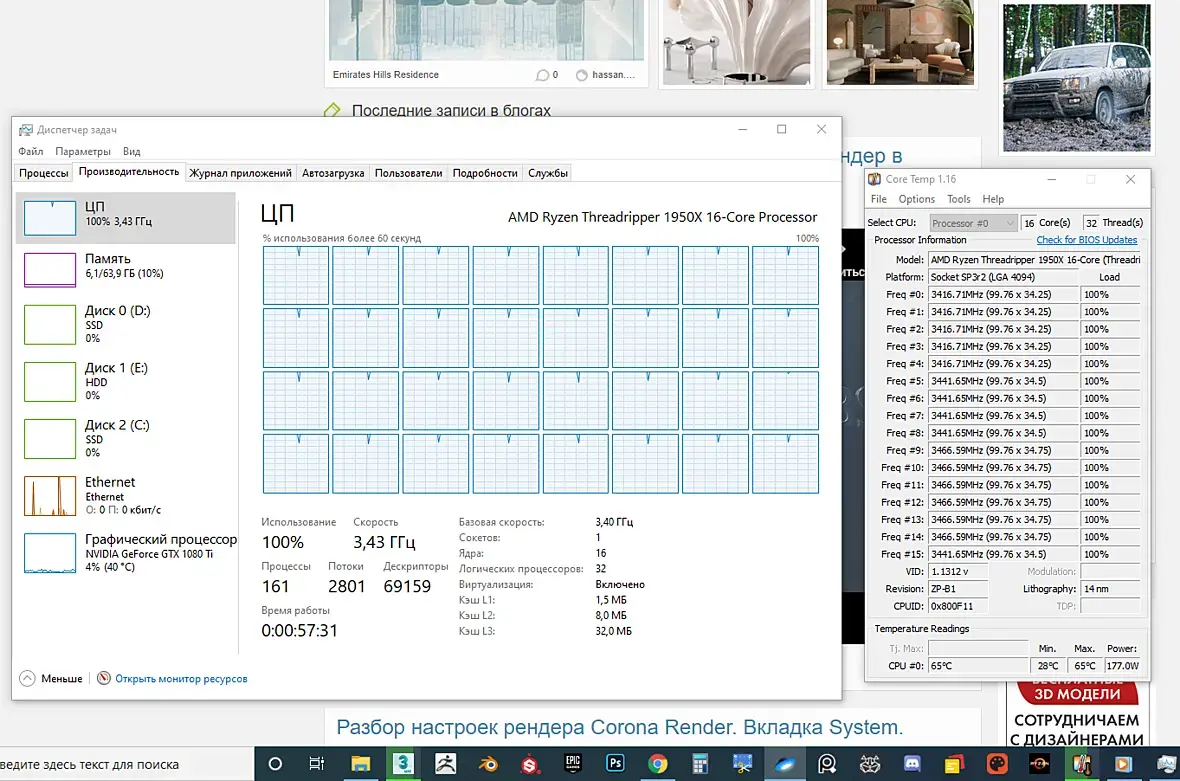Screen dimensions: 1180x781
Task: Click the living room interior thumbnail
Action: (x=900, y=42)
